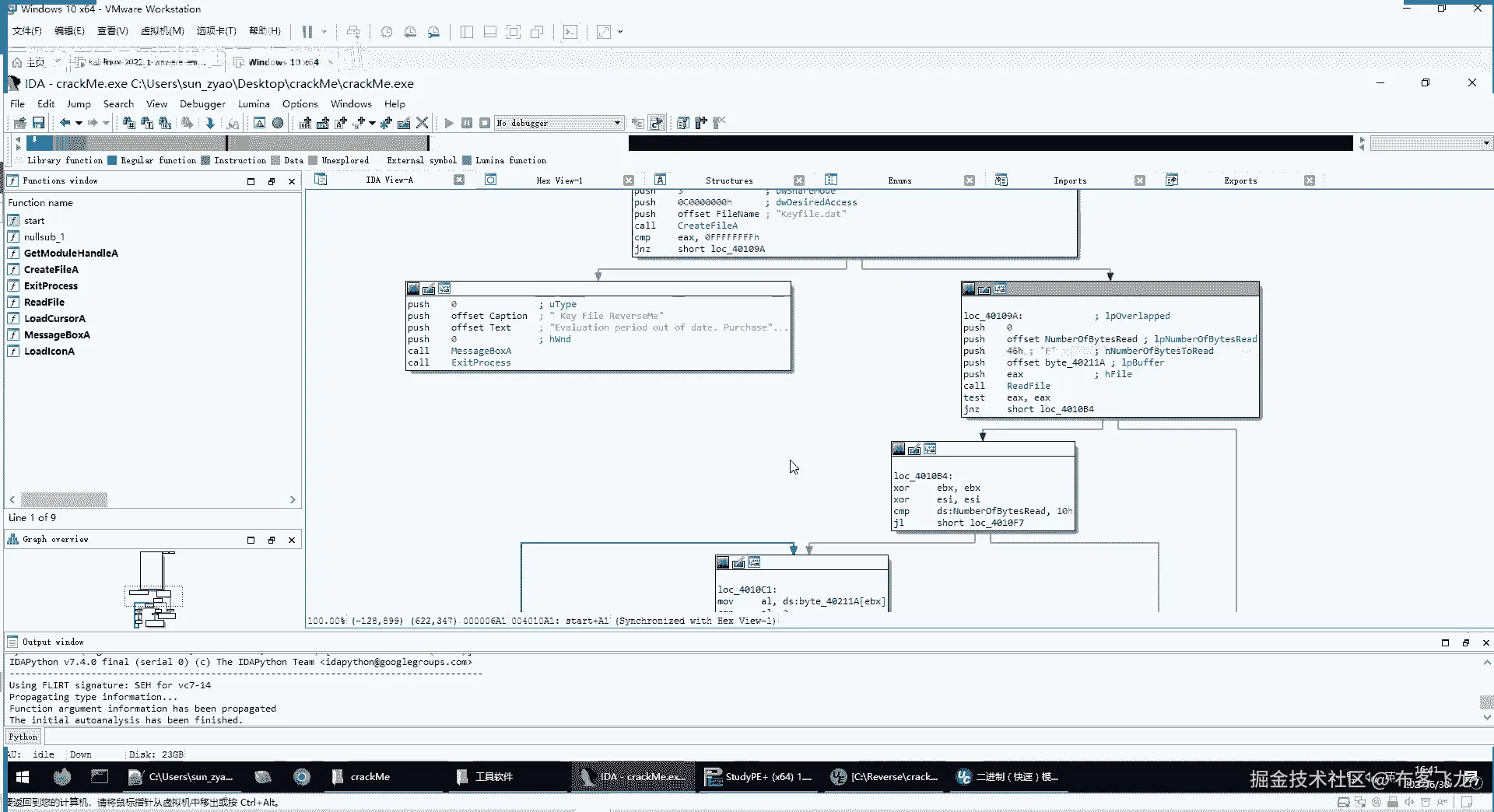Click the convert to code toolbar icon

pyautogui.click(x=305, y=123)
